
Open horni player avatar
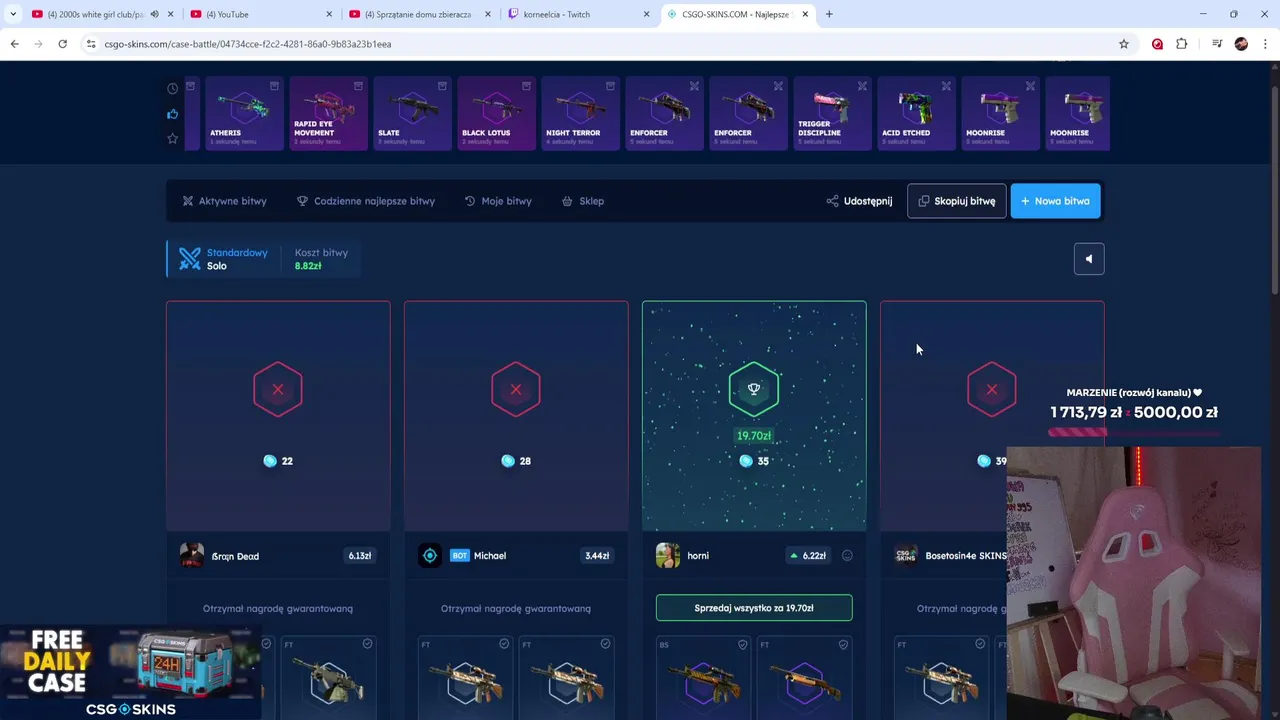(667, 556)
